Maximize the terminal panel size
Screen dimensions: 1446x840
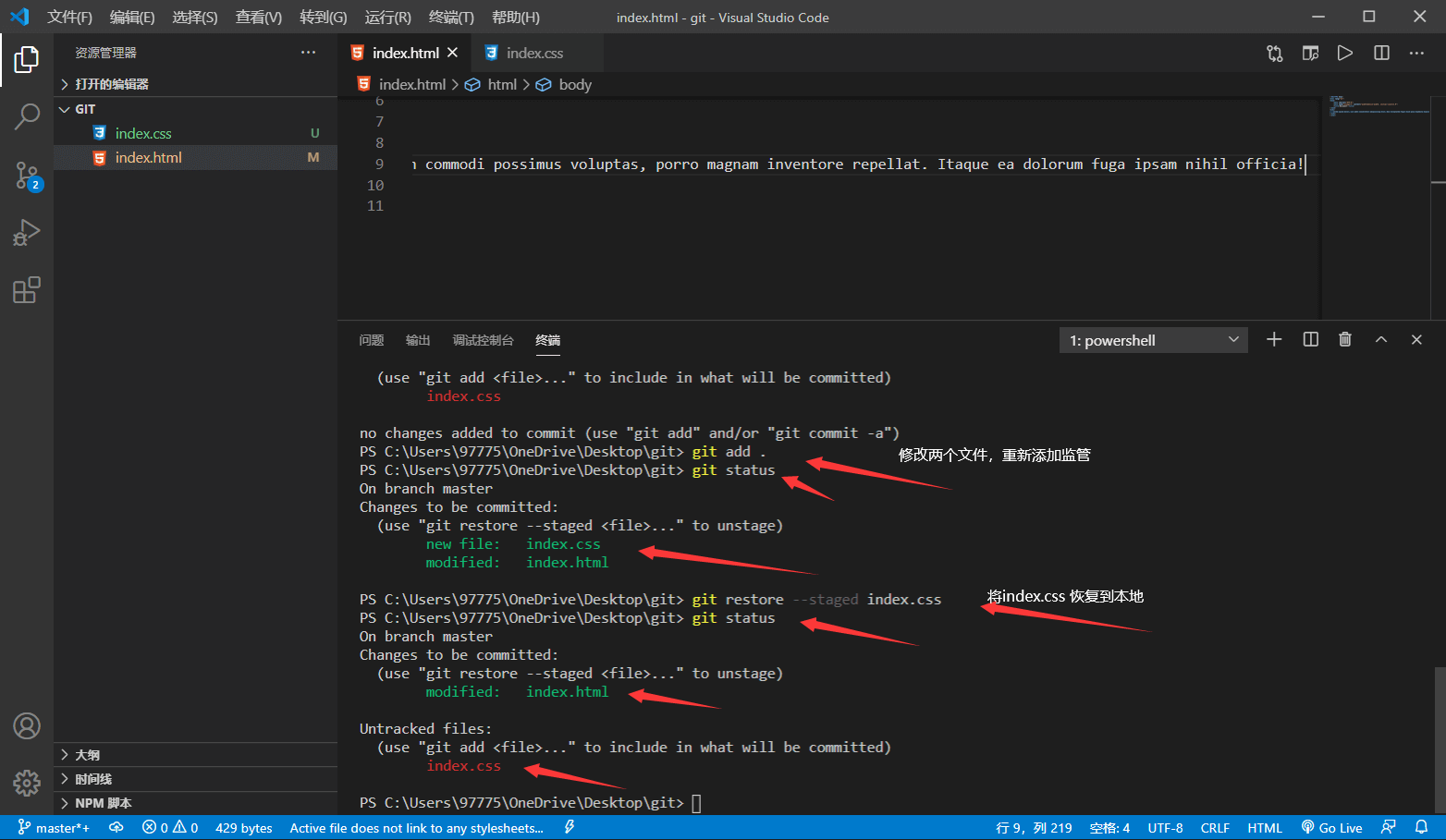coord(1381,340)
